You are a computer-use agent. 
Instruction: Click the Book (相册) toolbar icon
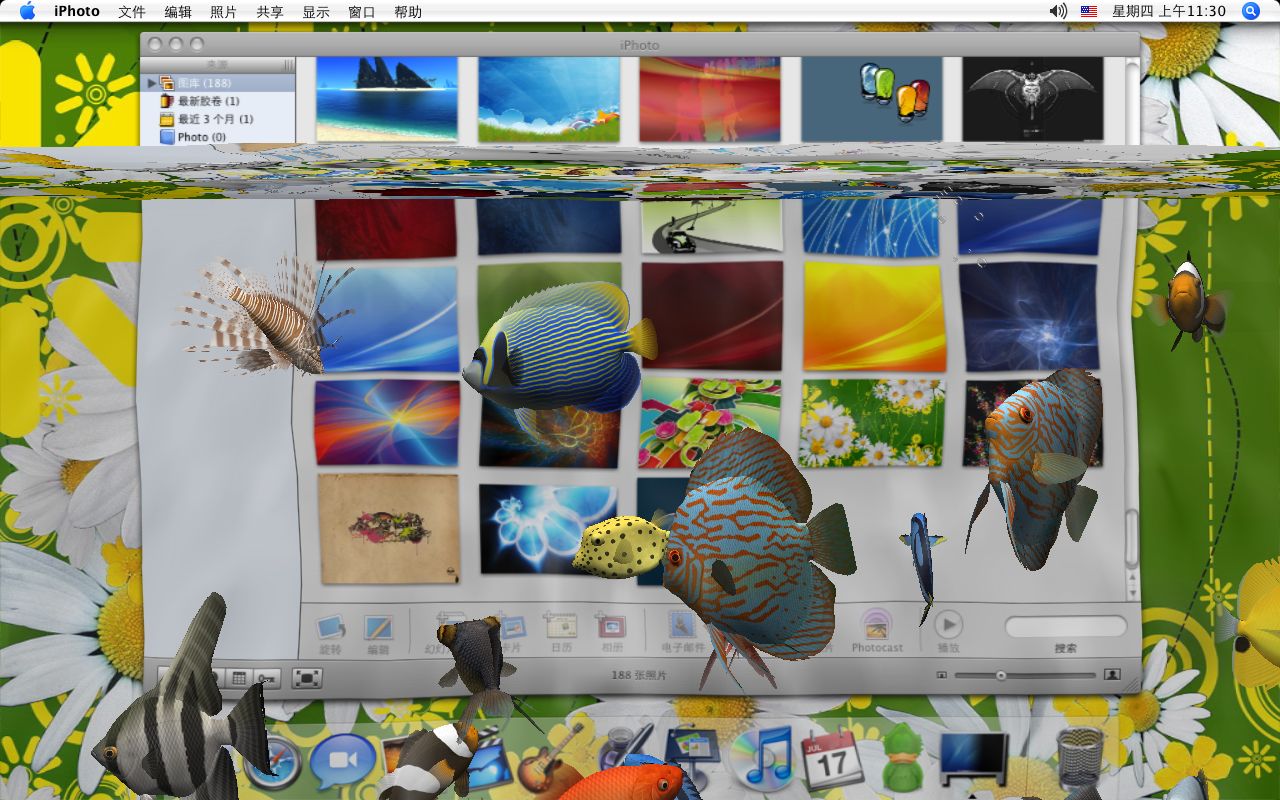(x=610, y=626)
